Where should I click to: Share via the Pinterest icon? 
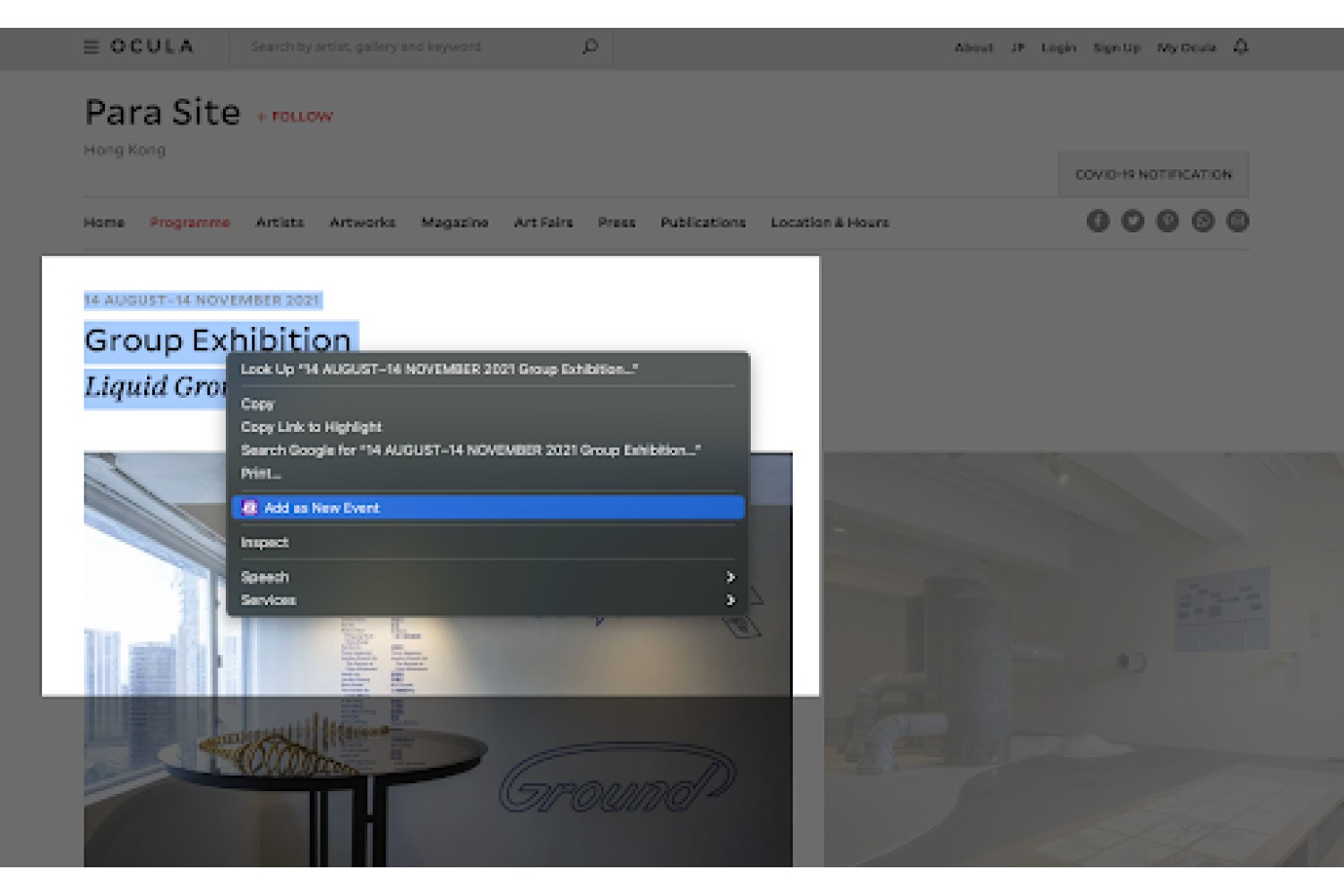tap(1167, 221)
